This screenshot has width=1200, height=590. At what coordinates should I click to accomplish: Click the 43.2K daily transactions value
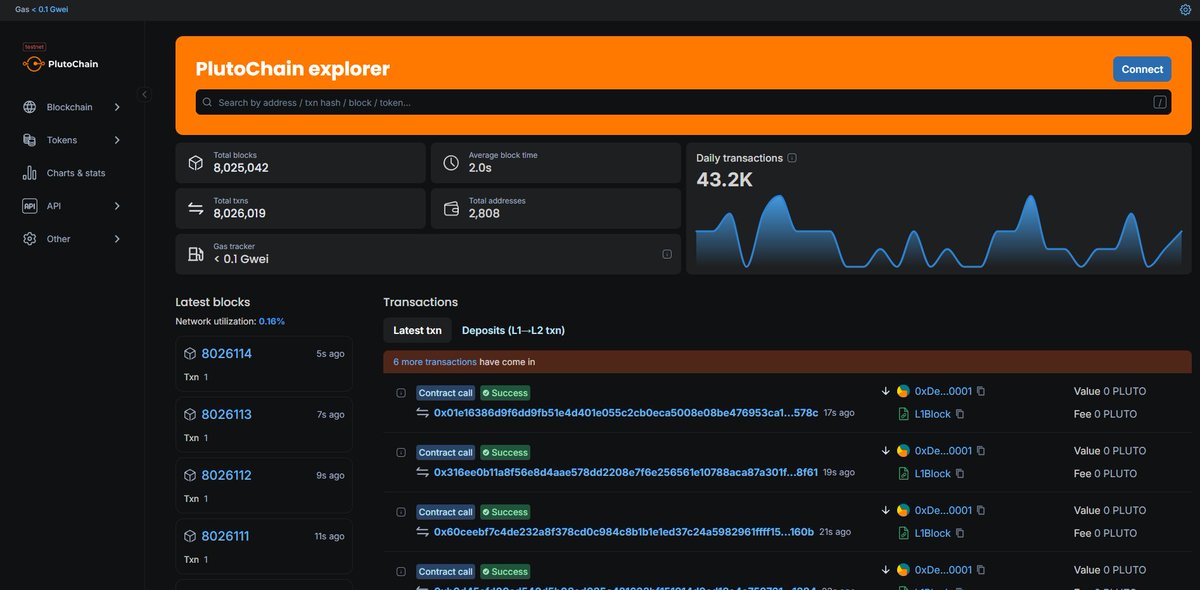pyautogui.click(x=725, y=180)
